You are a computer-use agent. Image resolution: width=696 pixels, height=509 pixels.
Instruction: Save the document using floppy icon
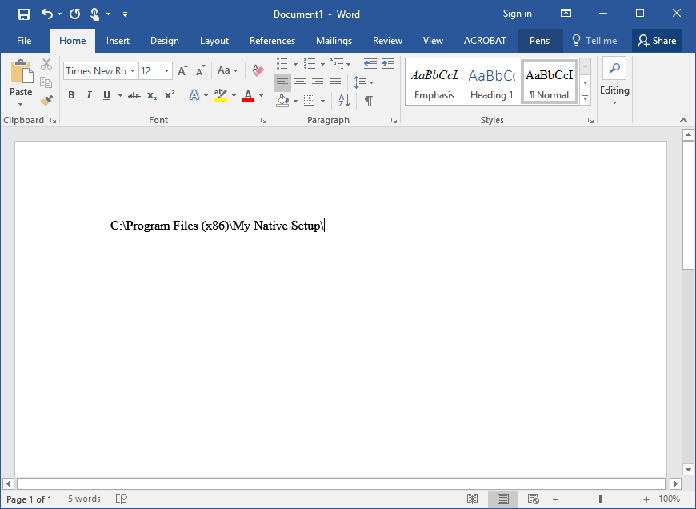(x=24, y=14)
